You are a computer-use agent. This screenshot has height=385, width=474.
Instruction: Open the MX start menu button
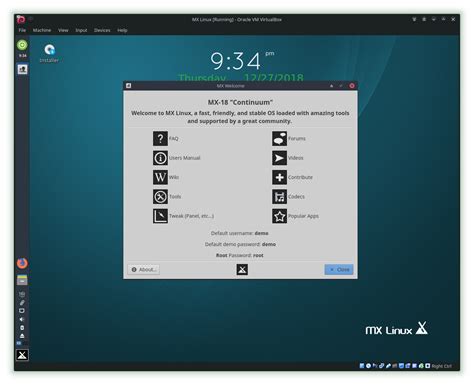point(22,355)
